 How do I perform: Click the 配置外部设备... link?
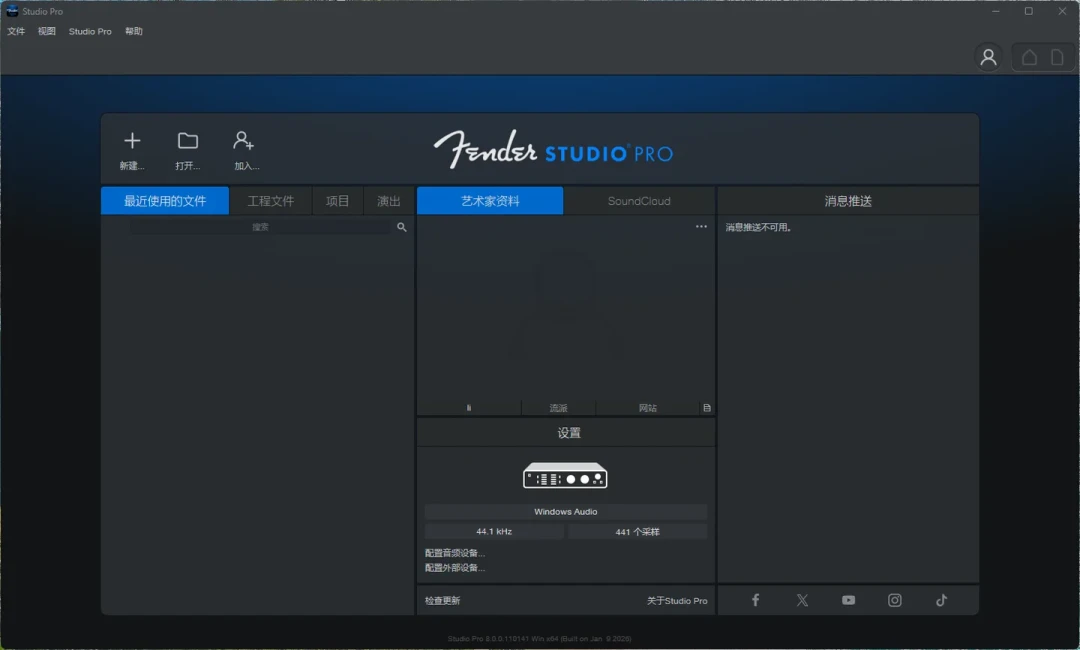click(455, 568)
